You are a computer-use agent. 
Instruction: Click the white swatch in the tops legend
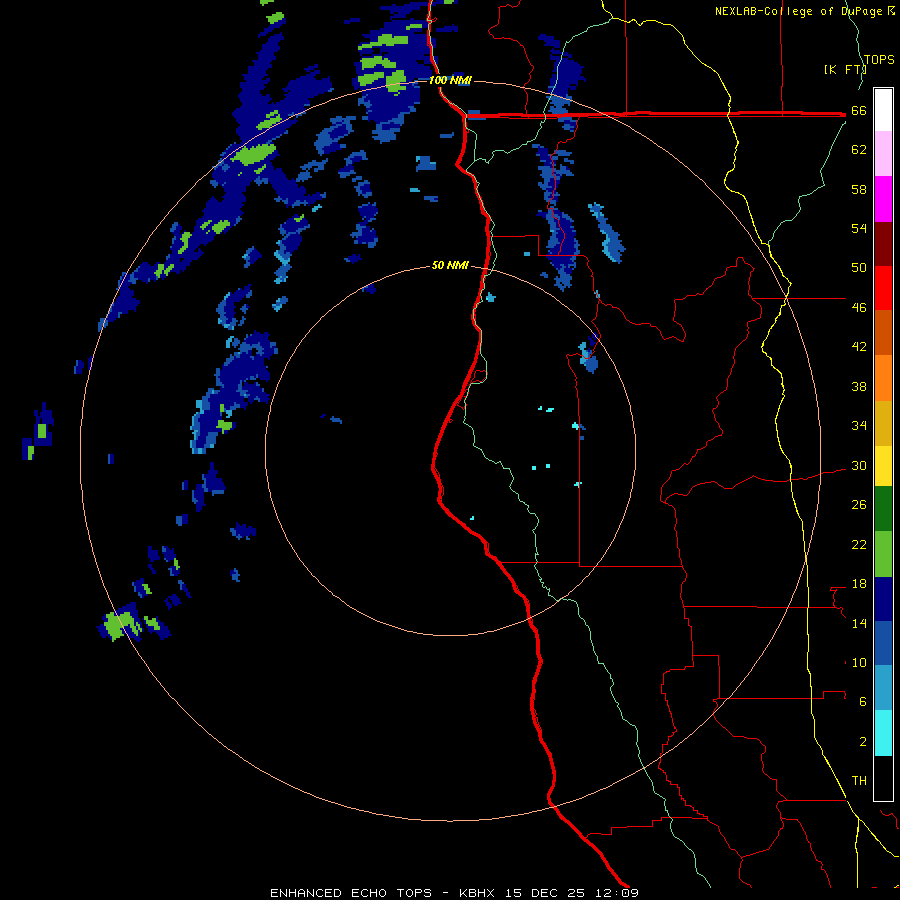(883, 110)
